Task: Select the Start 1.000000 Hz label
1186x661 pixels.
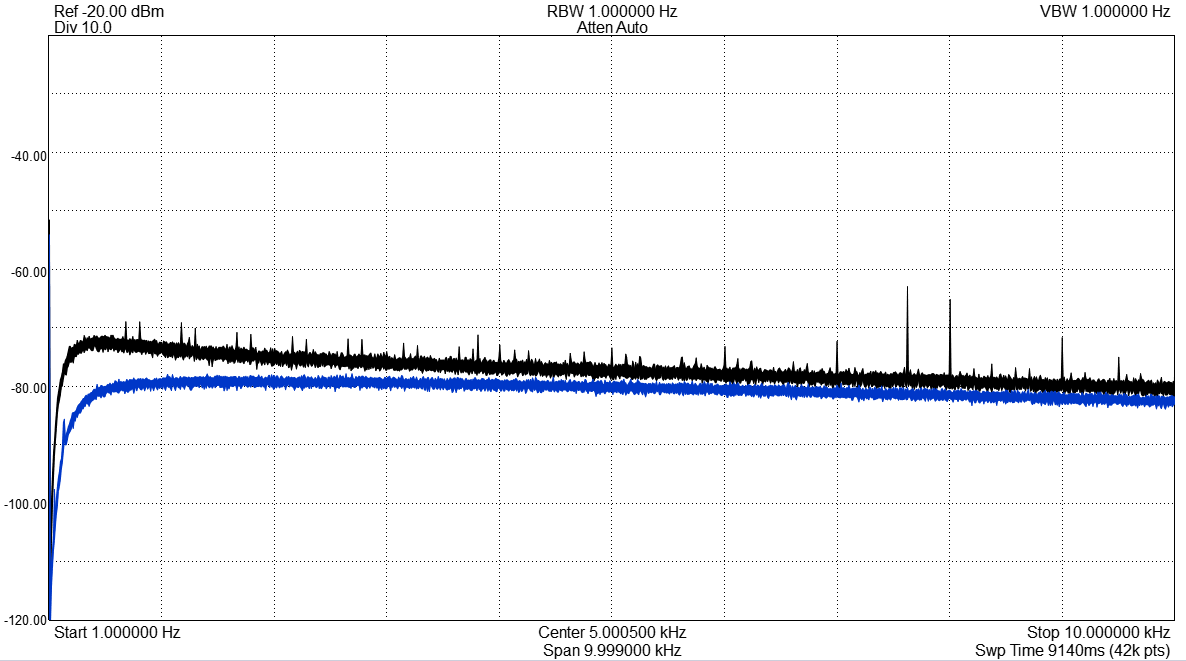Action: [x=117, y=632]
